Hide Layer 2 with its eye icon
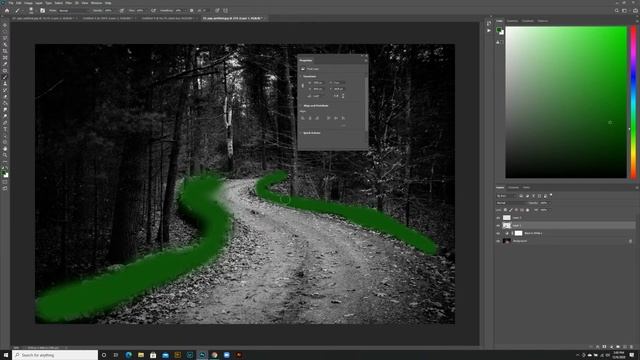 pos(498,218)
